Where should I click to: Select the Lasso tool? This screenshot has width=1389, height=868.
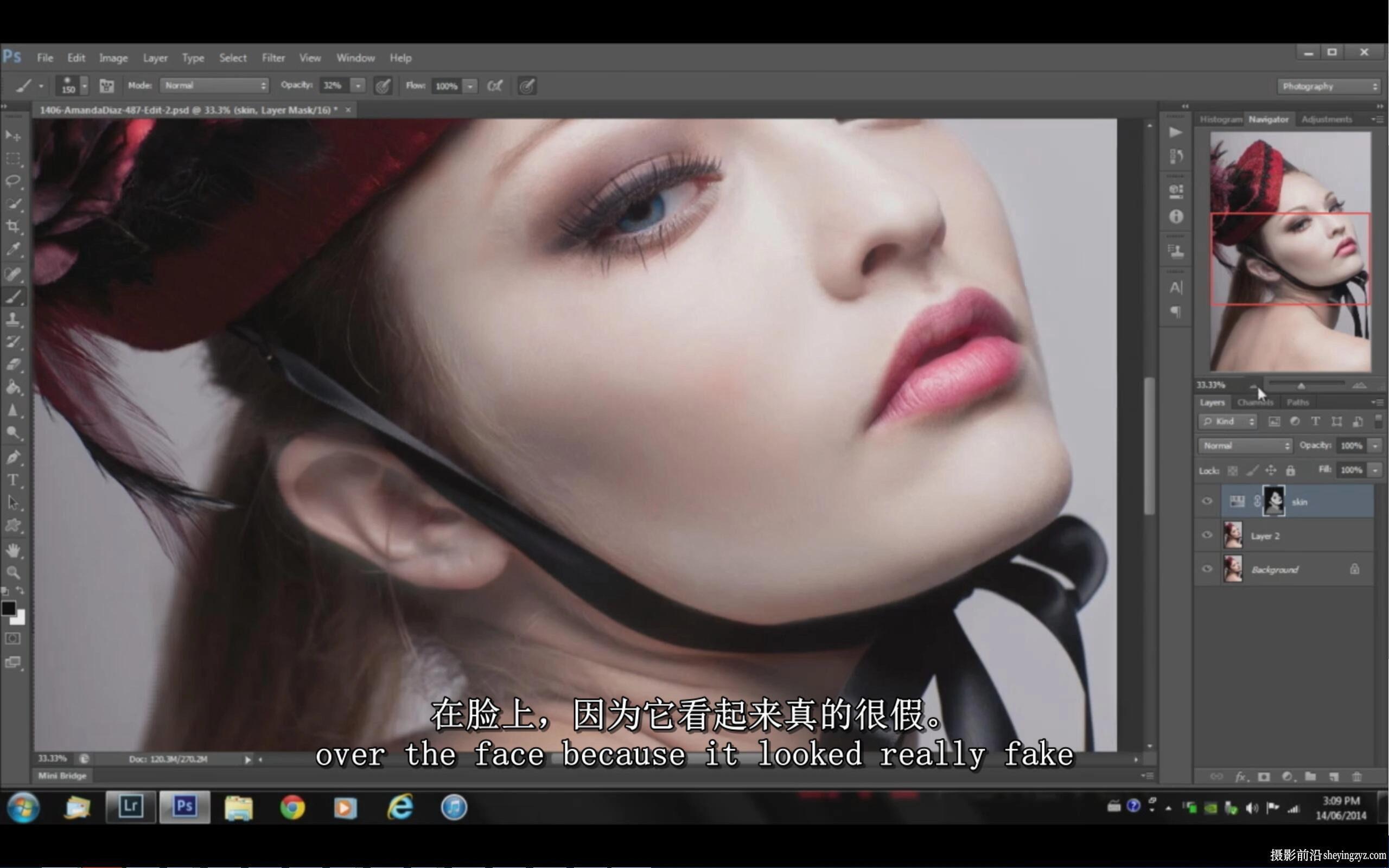tap(12, 181)
